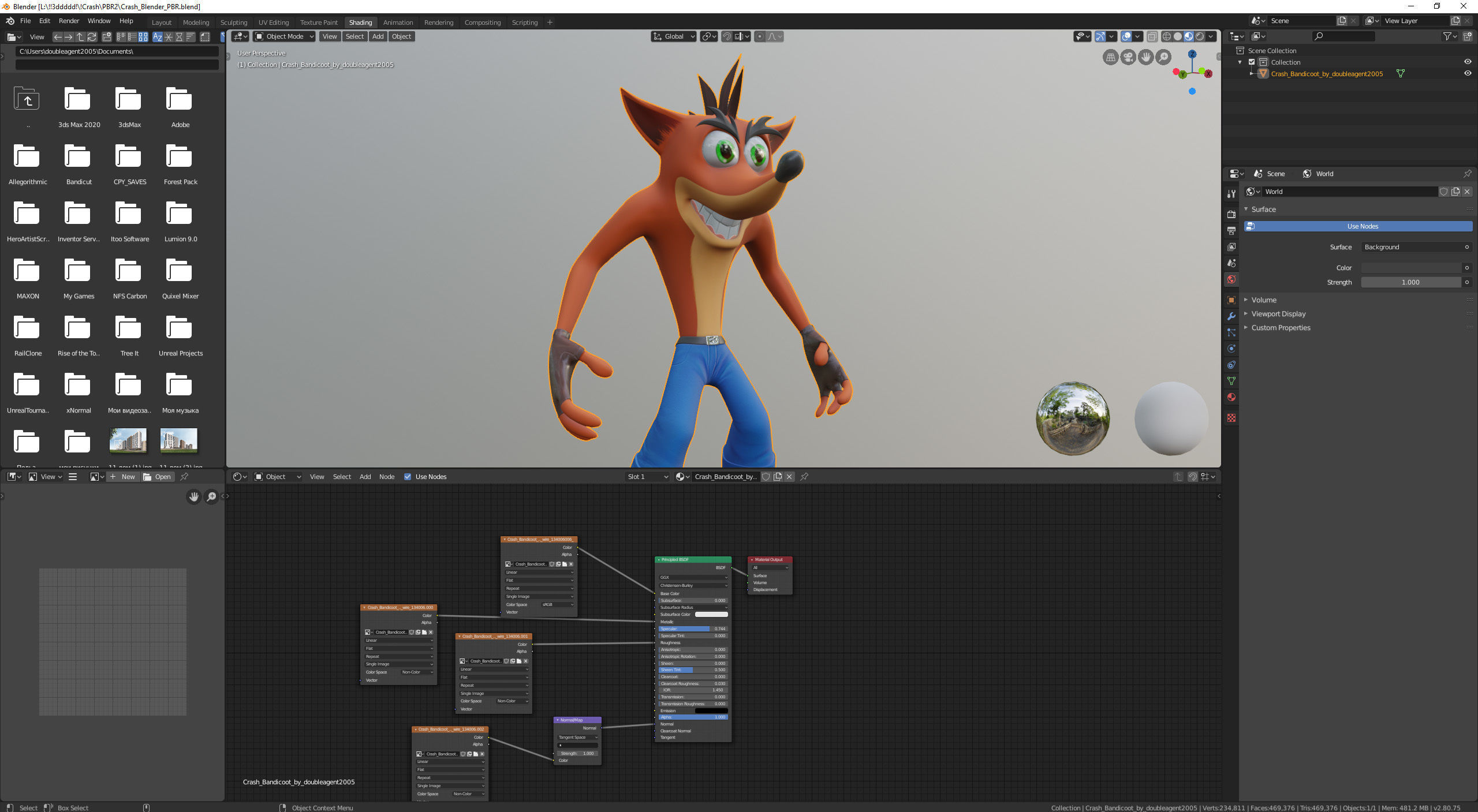Select rendered viewport shading
Screen dimensions: 1478x812
pyautogui.click(x=1200, y=36)
